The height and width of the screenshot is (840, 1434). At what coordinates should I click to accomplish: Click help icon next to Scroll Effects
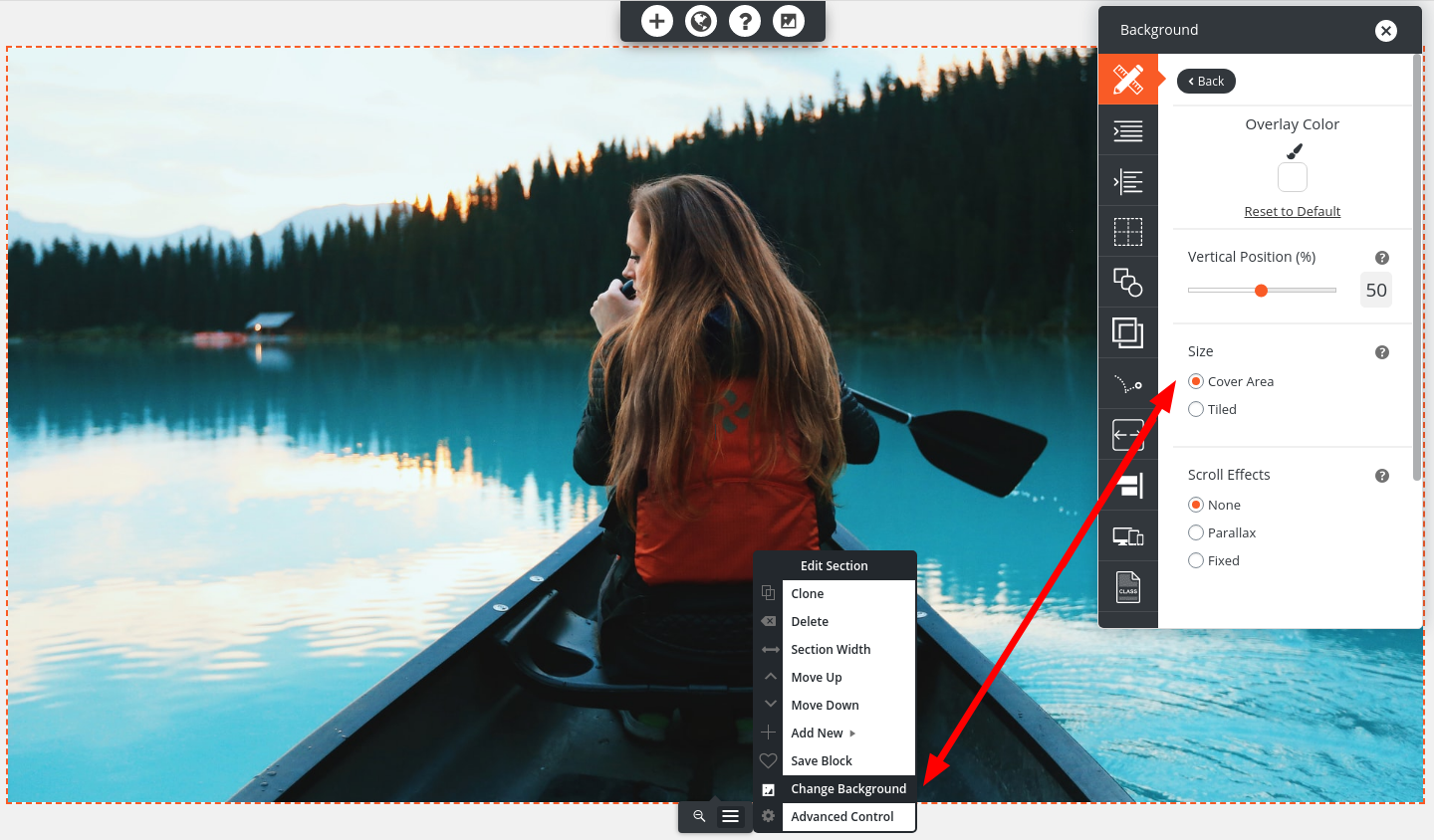(x=1382, y=476)
